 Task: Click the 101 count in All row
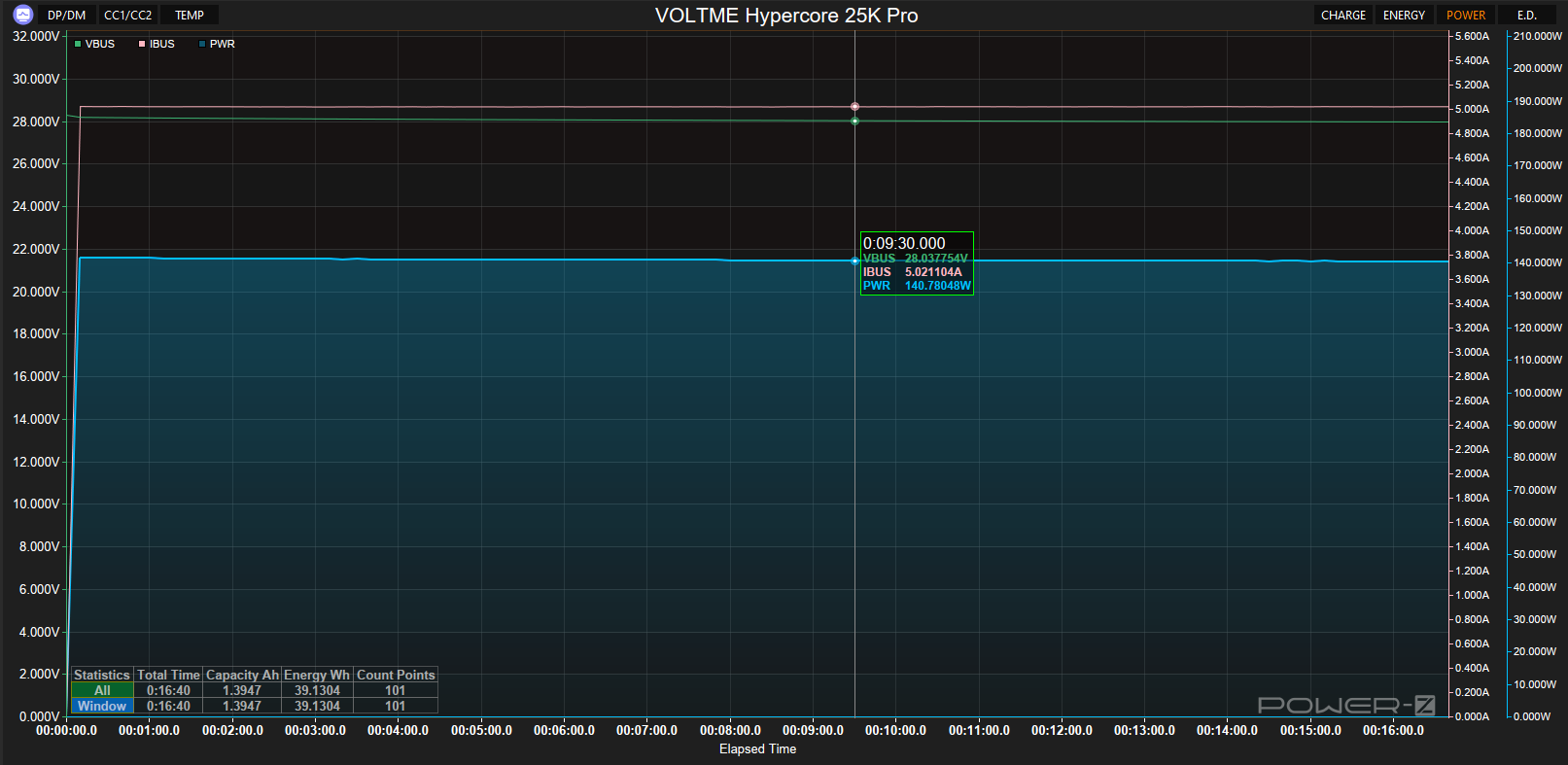coord(396,690)
